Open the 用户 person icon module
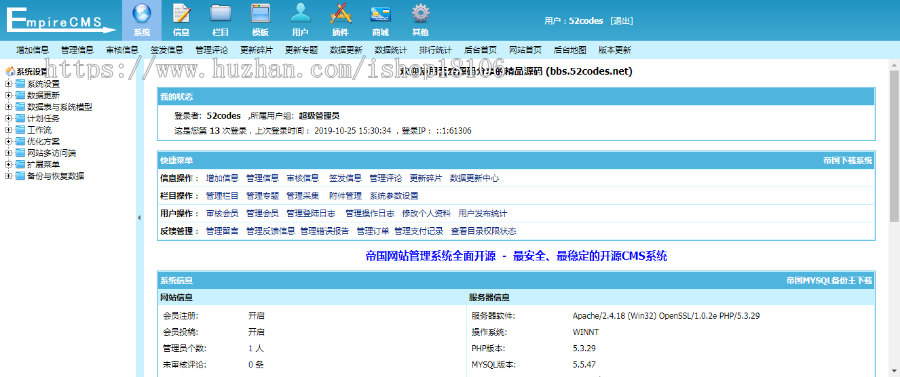The image size is (900, 377). coord(300,20)
